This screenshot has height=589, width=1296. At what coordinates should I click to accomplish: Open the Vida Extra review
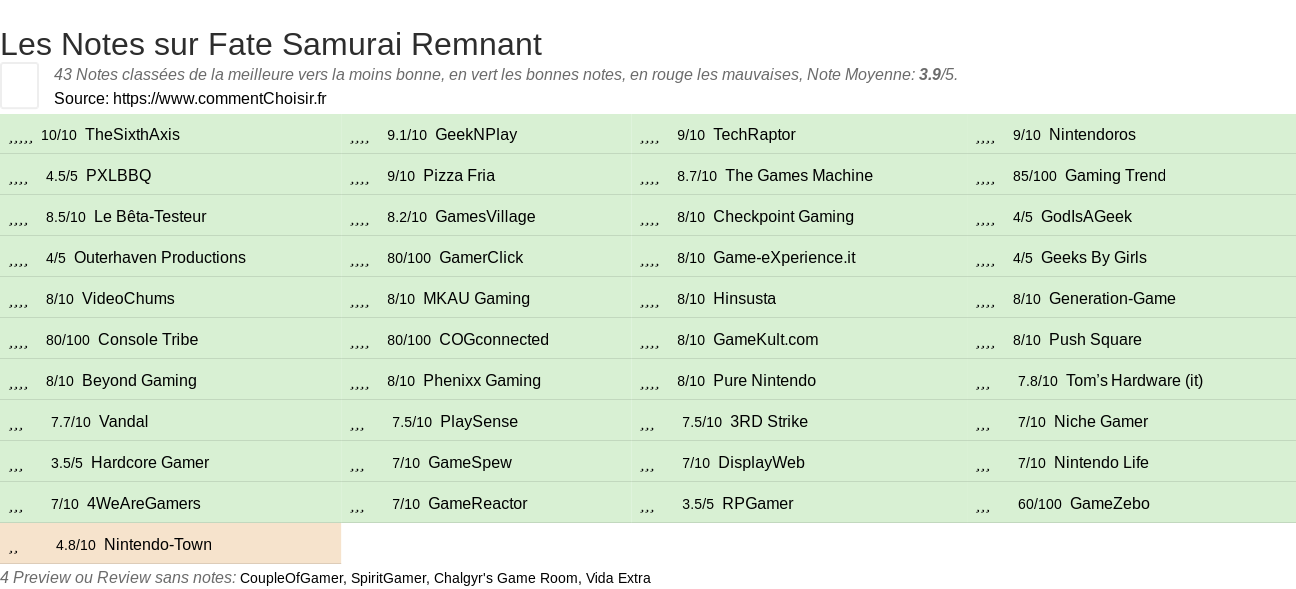618,578
